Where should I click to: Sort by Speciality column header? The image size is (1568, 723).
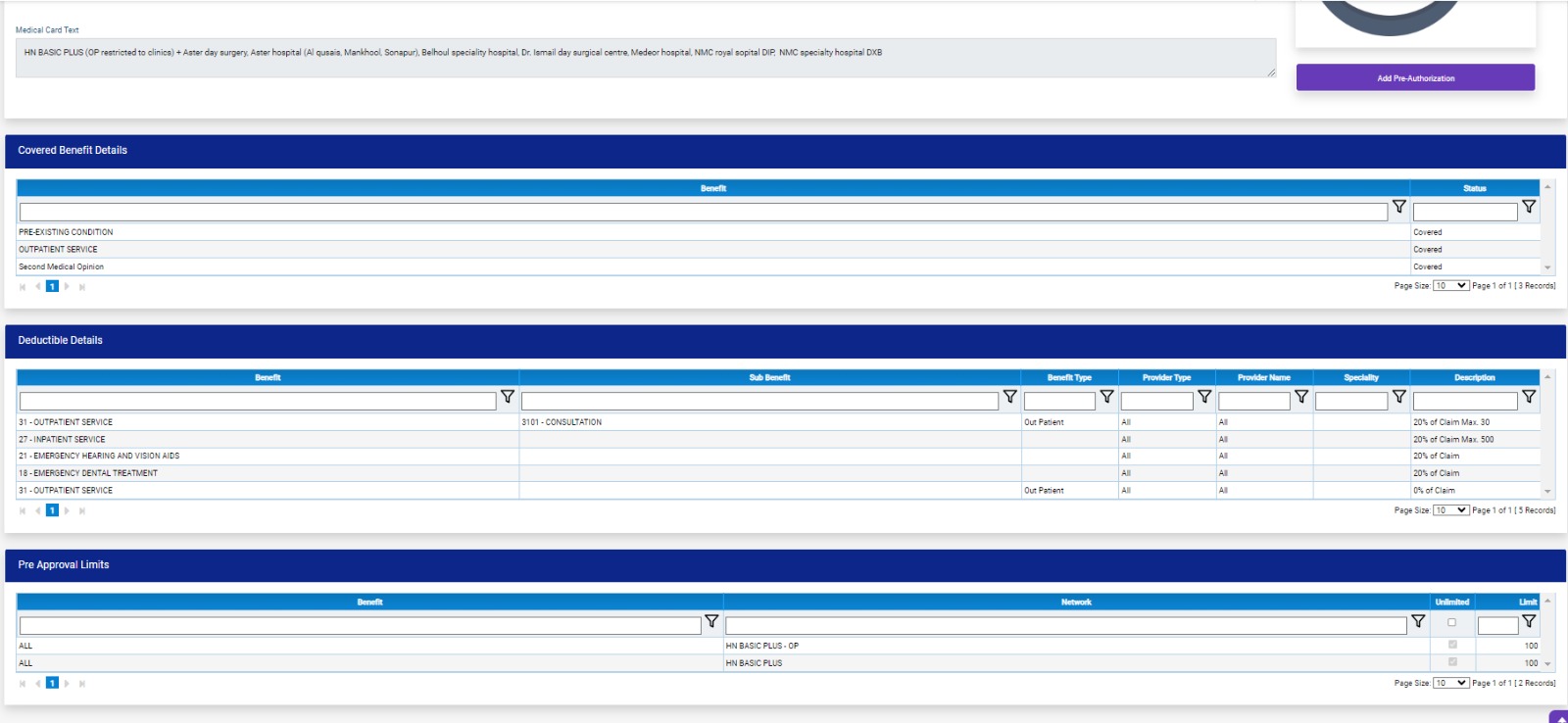[1360, 377]
